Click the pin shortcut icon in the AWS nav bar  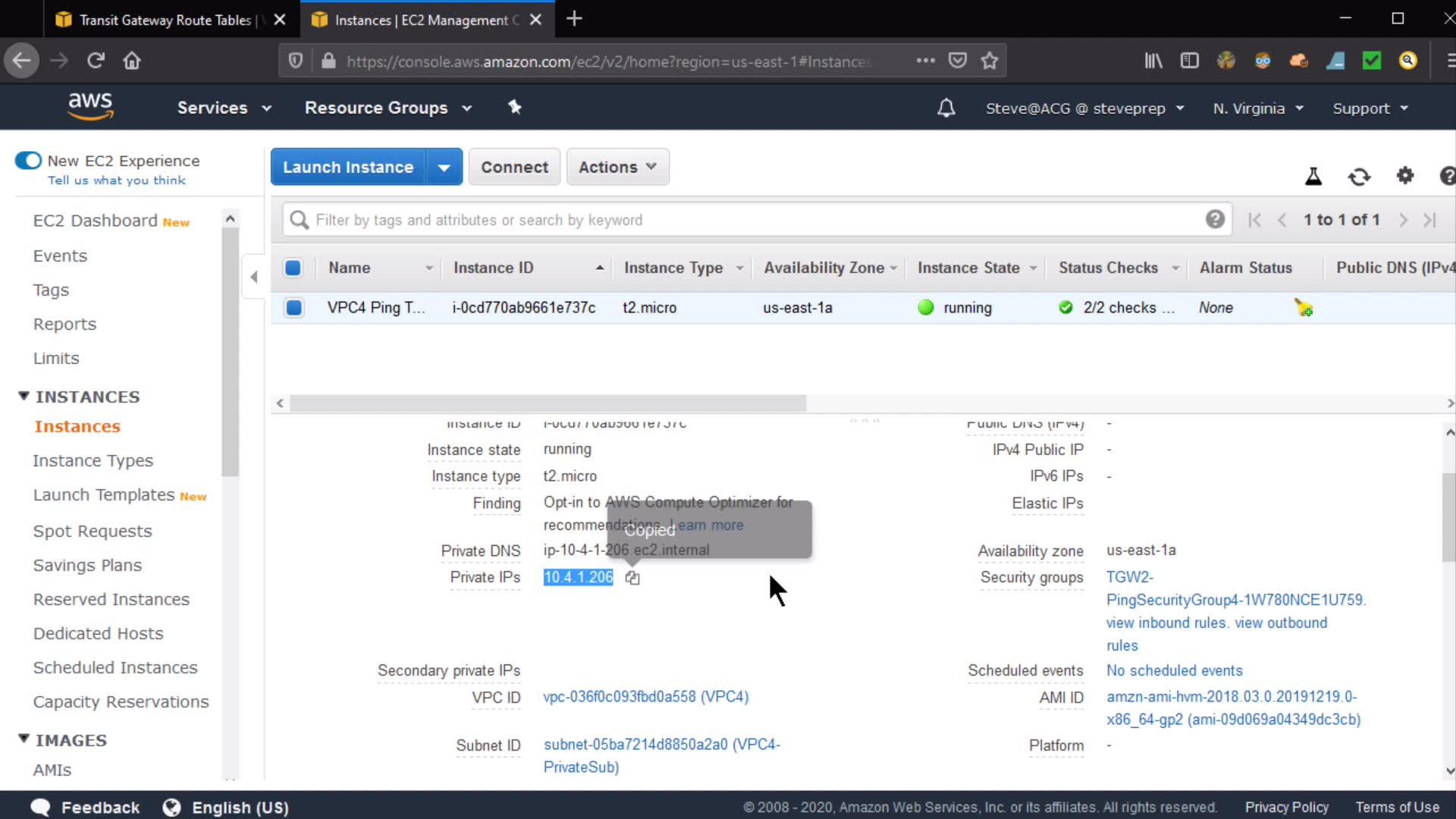coord(515,107)
